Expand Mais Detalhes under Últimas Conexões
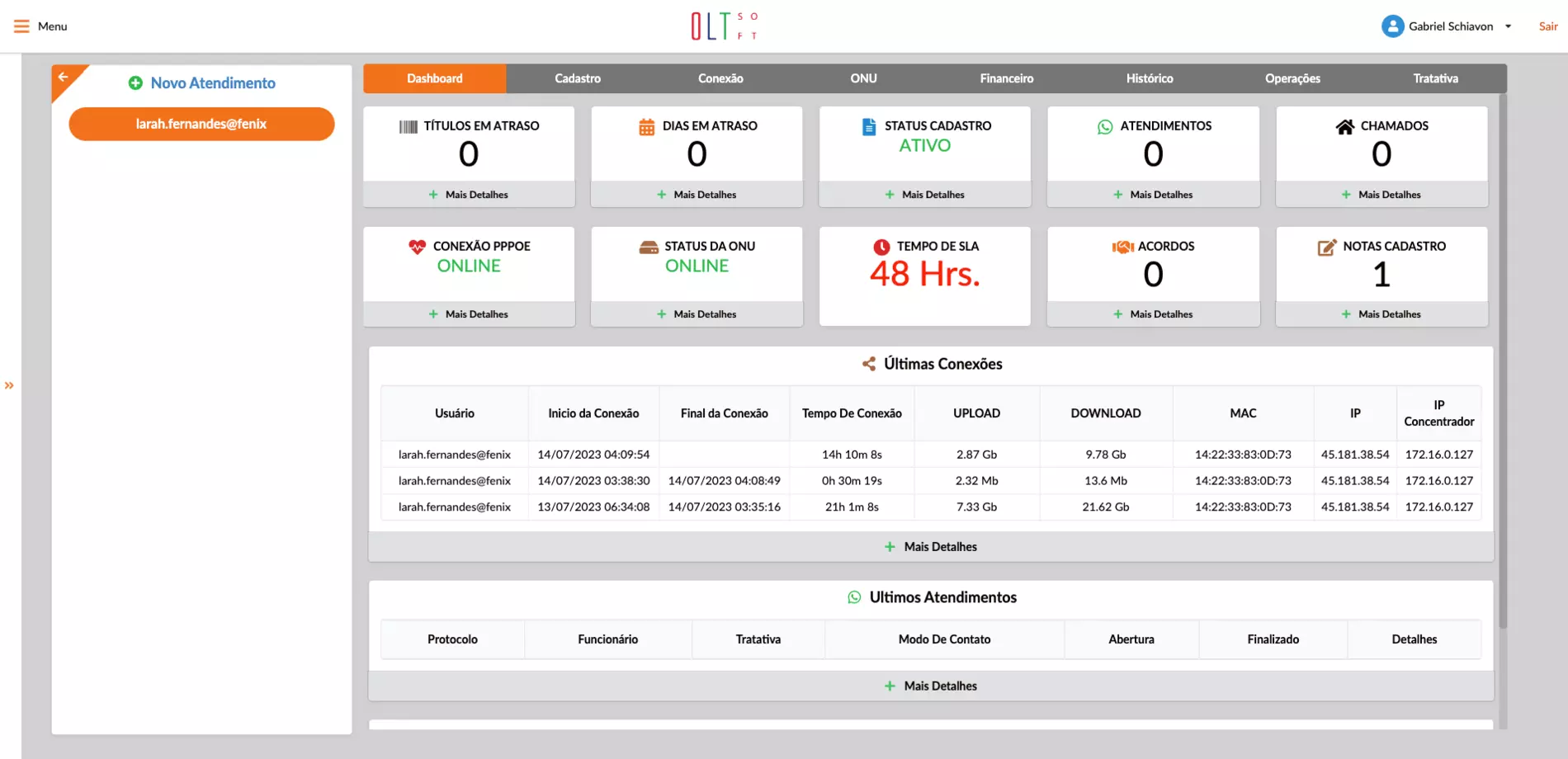The height and width of the screenshot is (759, 1568). click(931, 547)
